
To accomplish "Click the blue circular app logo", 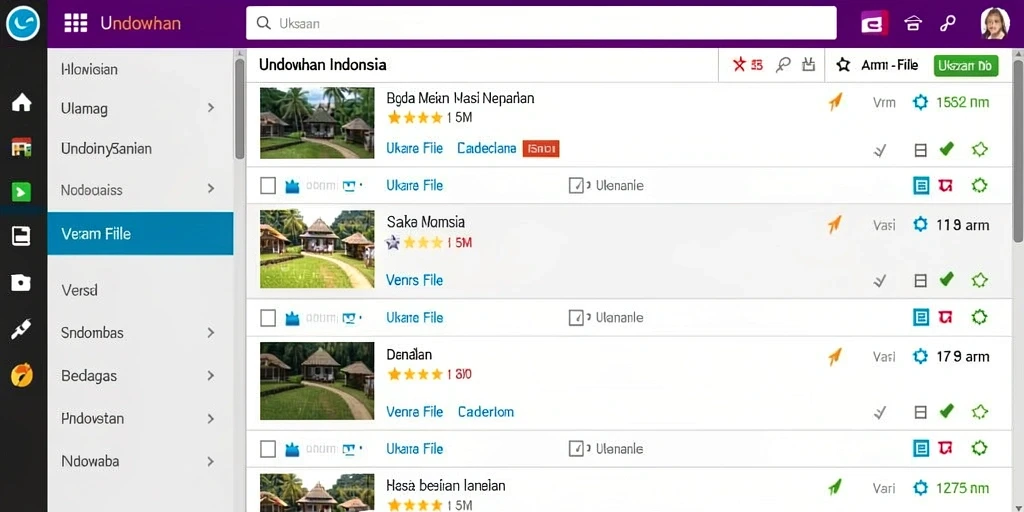I will point(23,24).
